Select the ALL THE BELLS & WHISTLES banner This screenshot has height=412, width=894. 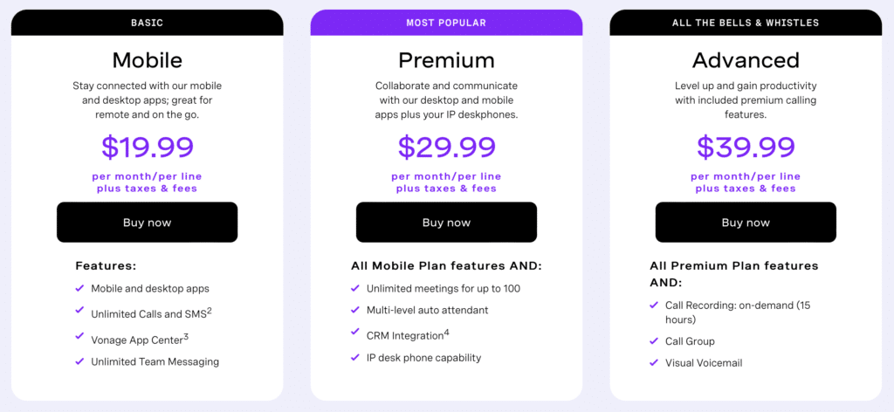[746, 23]
